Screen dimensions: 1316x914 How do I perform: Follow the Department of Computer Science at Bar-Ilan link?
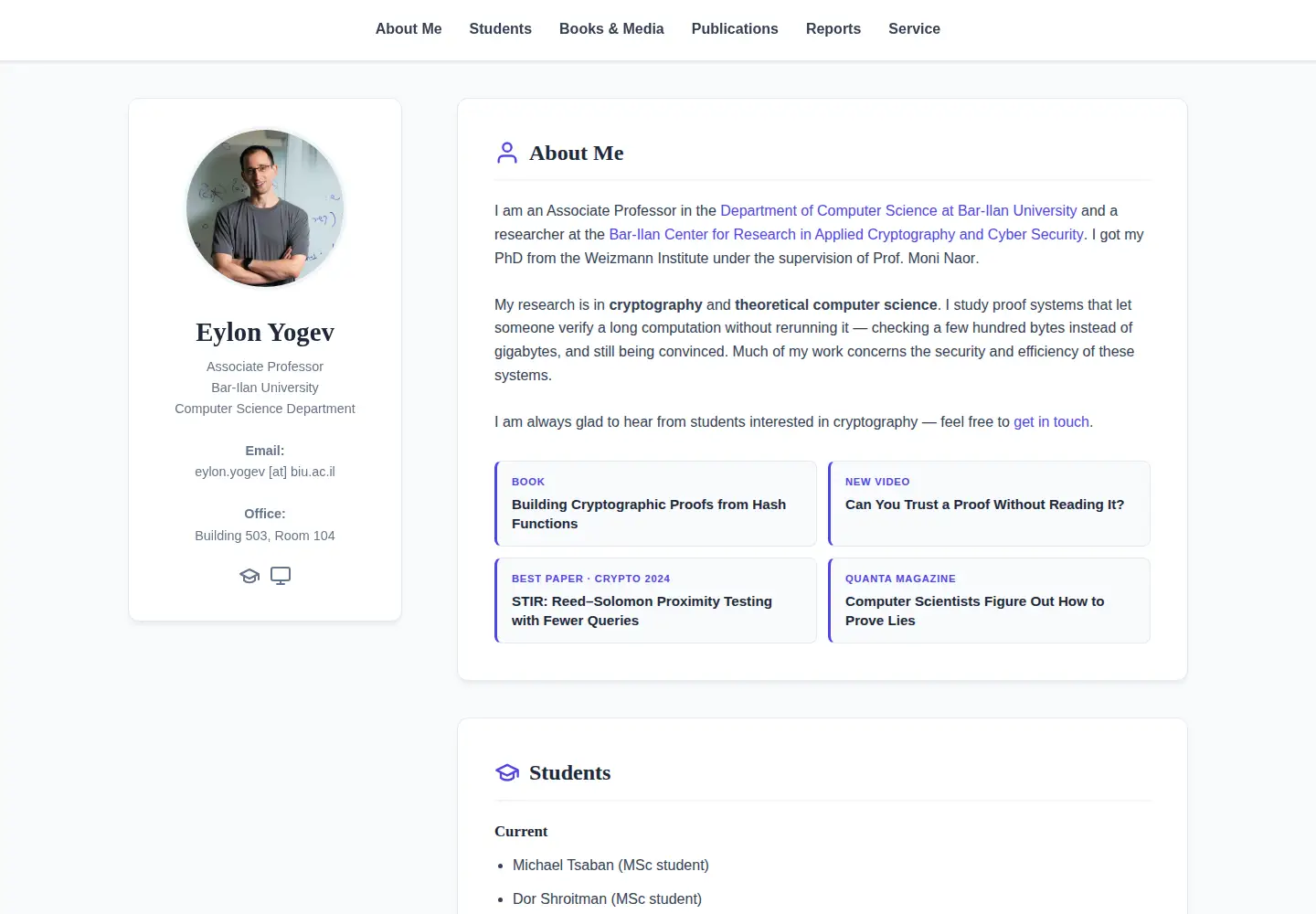pyautogui.click(x=898, y=210)
